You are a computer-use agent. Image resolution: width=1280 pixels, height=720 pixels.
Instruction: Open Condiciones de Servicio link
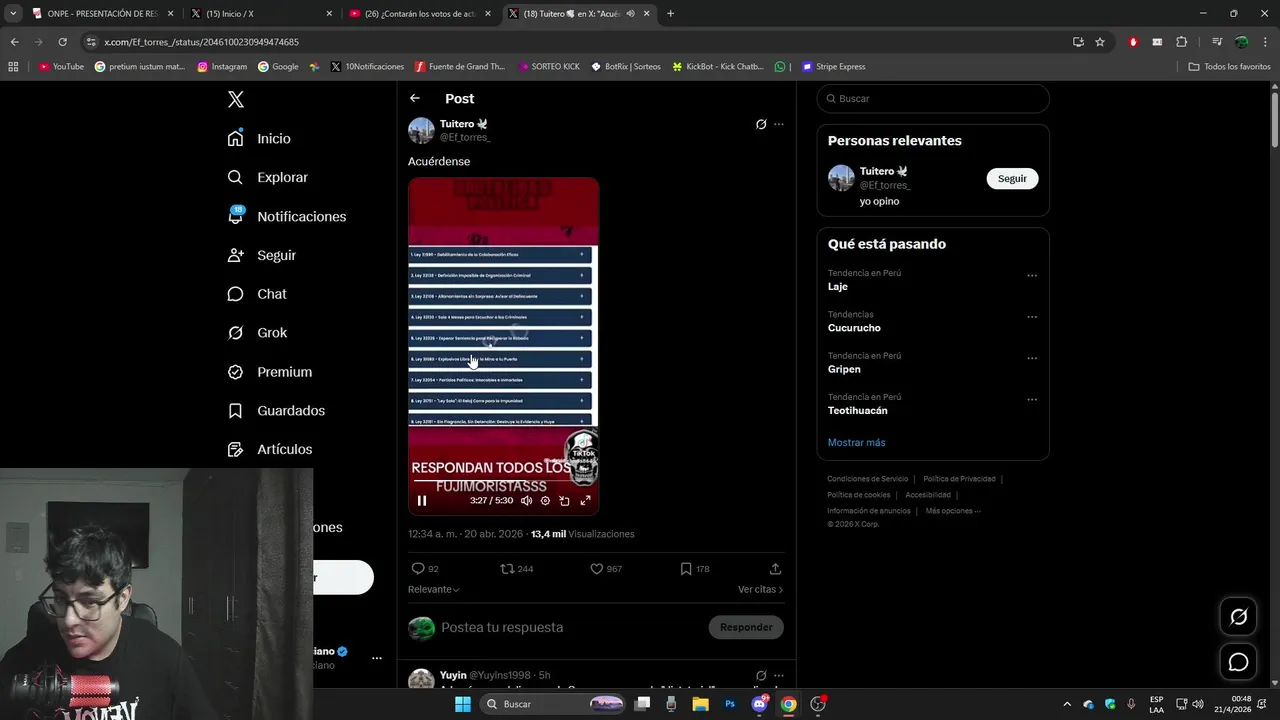868,479
